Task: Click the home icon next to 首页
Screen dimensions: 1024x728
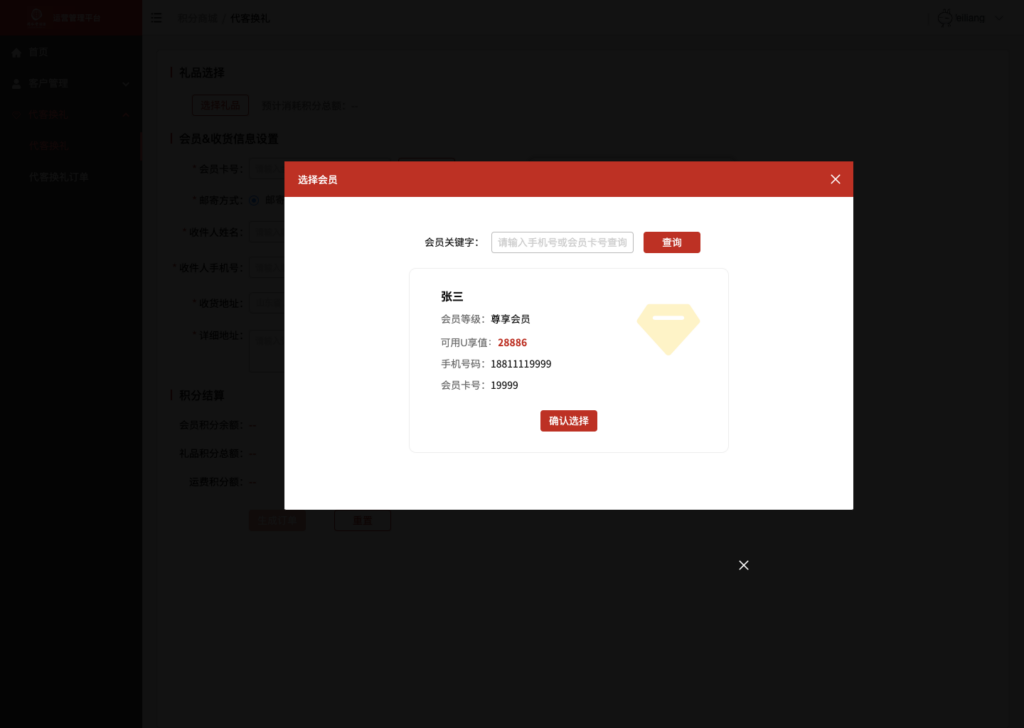Action: coord(16,52)
